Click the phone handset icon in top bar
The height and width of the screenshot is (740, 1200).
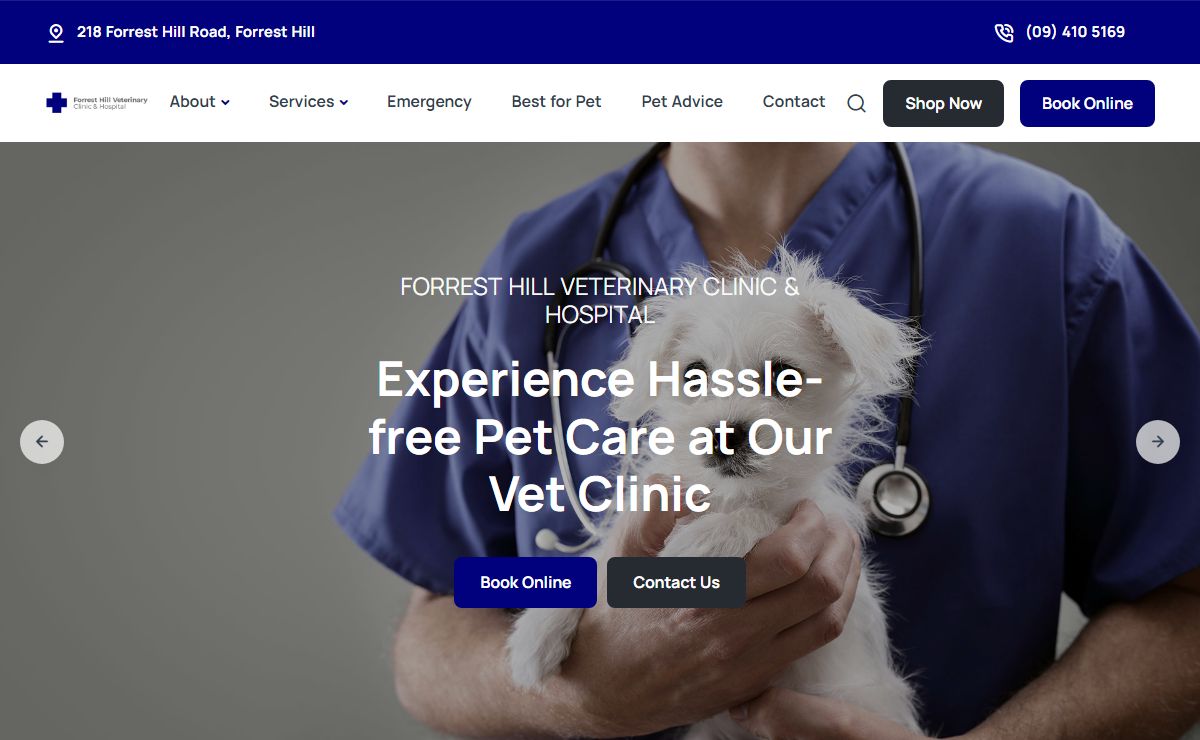tap(1004, 33)
